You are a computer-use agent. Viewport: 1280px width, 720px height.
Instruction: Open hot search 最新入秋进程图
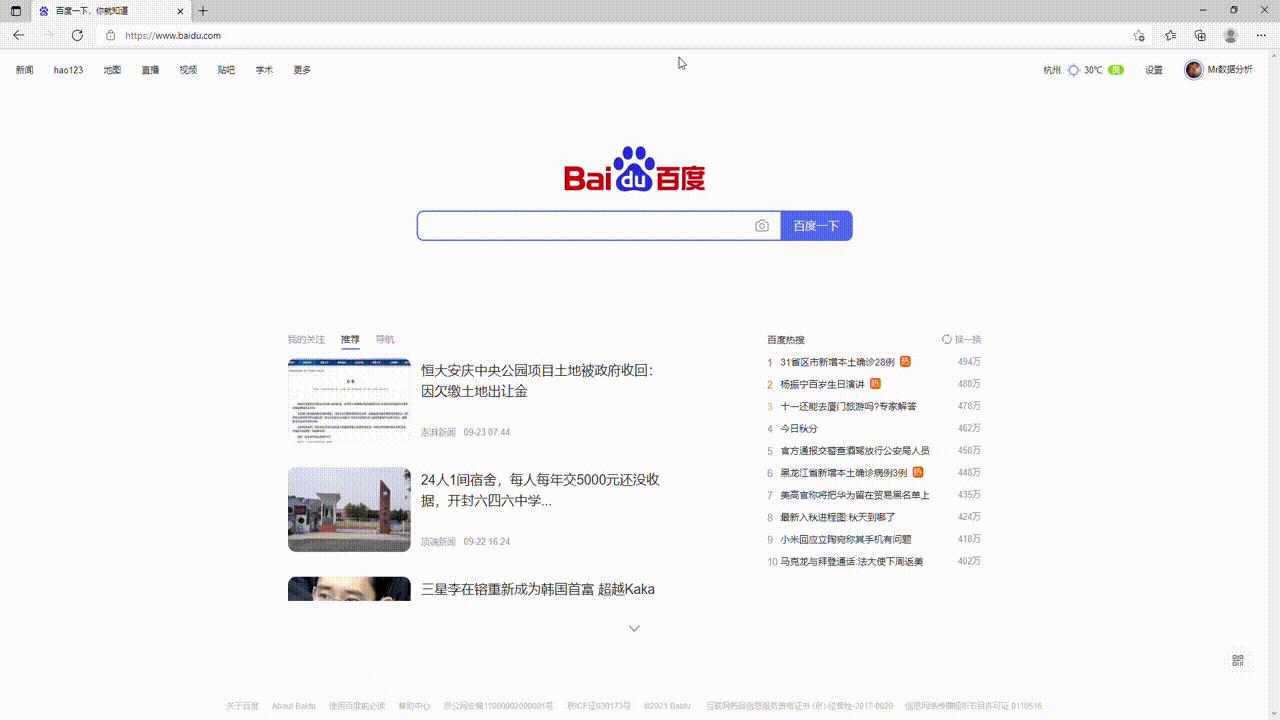(x=838, y=517)
